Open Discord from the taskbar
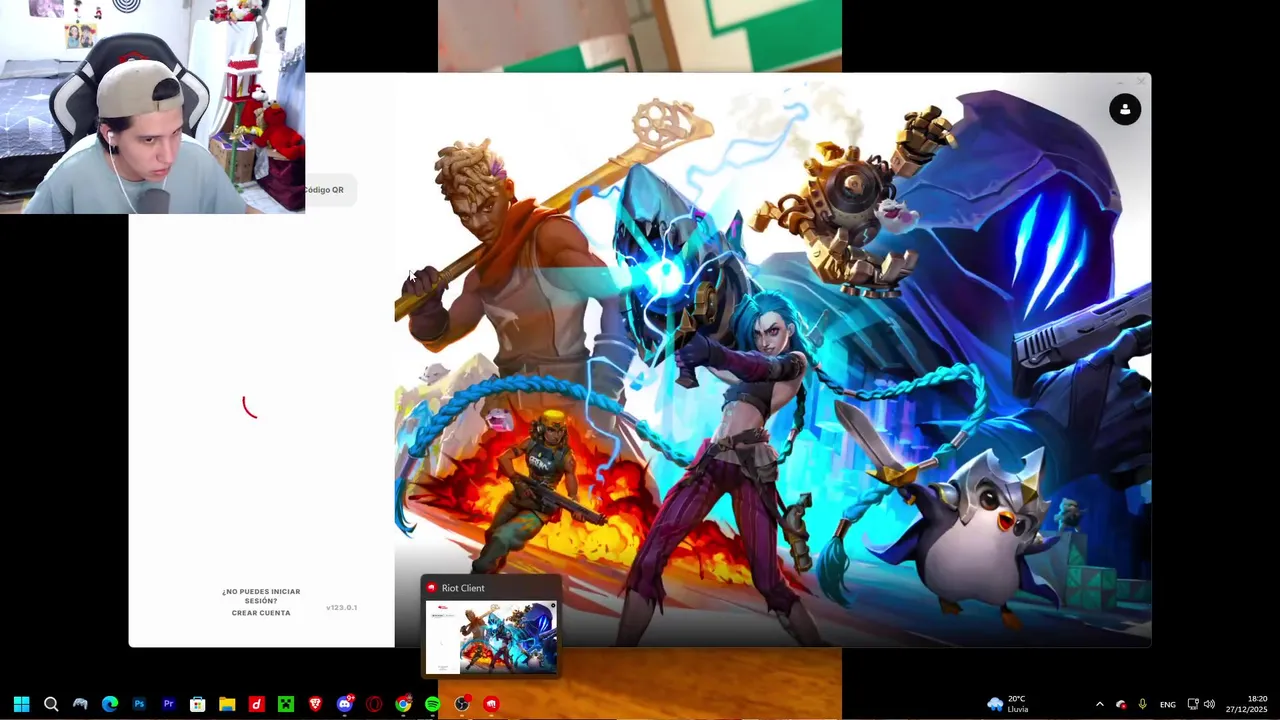1280x720 pixels. coord(345,704)
